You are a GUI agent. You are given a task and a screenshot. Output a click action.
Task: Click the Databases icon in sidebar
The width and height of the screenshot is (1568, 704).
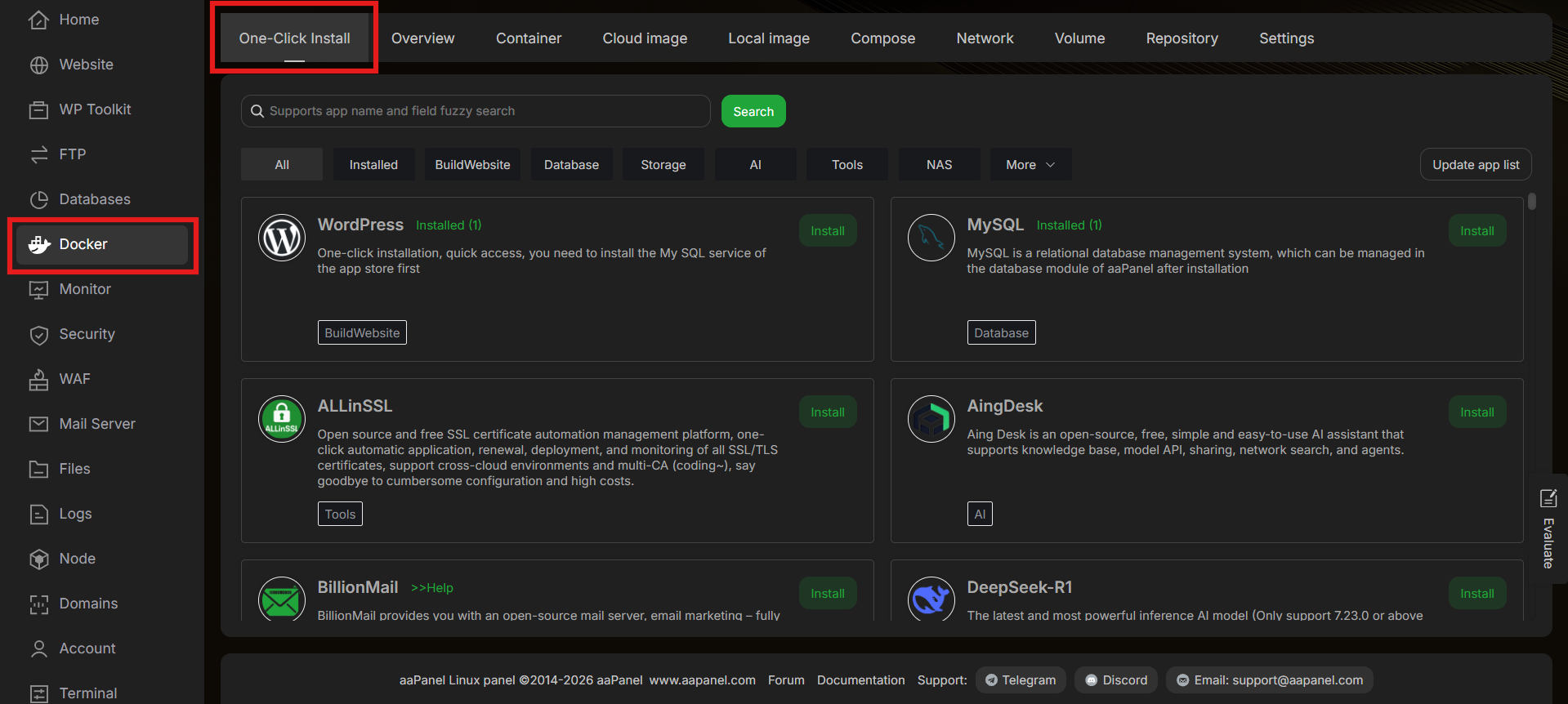click(x=38, y=199)
